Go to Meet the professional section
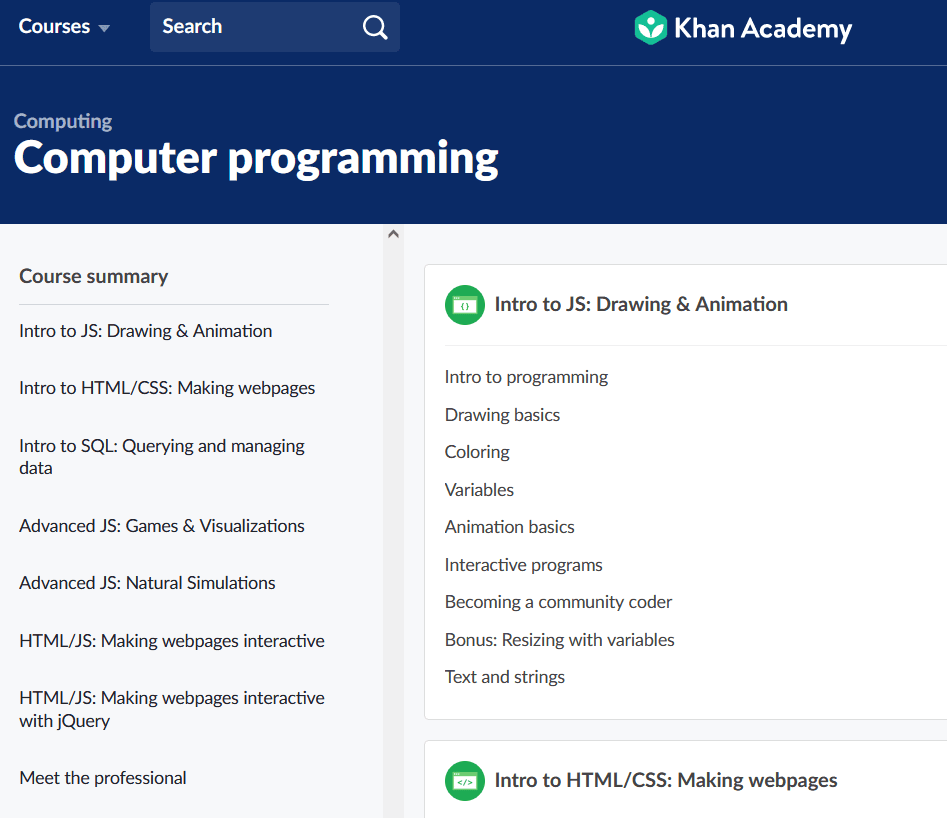The height and width of the screenshot is (818, 947). coord(103,778)
